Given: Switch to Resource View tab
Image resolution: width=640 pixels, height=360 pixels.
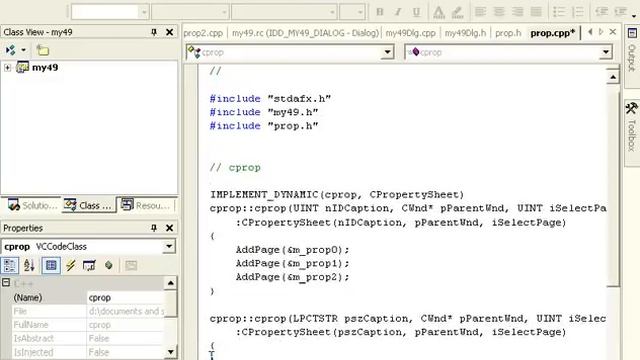Looking at the screenshot, I should 146,205.
